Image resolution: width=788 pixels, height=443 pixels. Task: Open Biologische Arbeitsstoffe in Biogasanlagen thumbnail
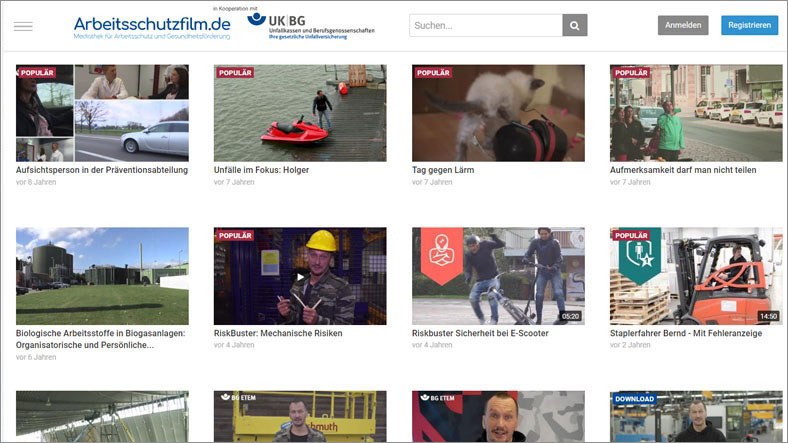(102, 276)
